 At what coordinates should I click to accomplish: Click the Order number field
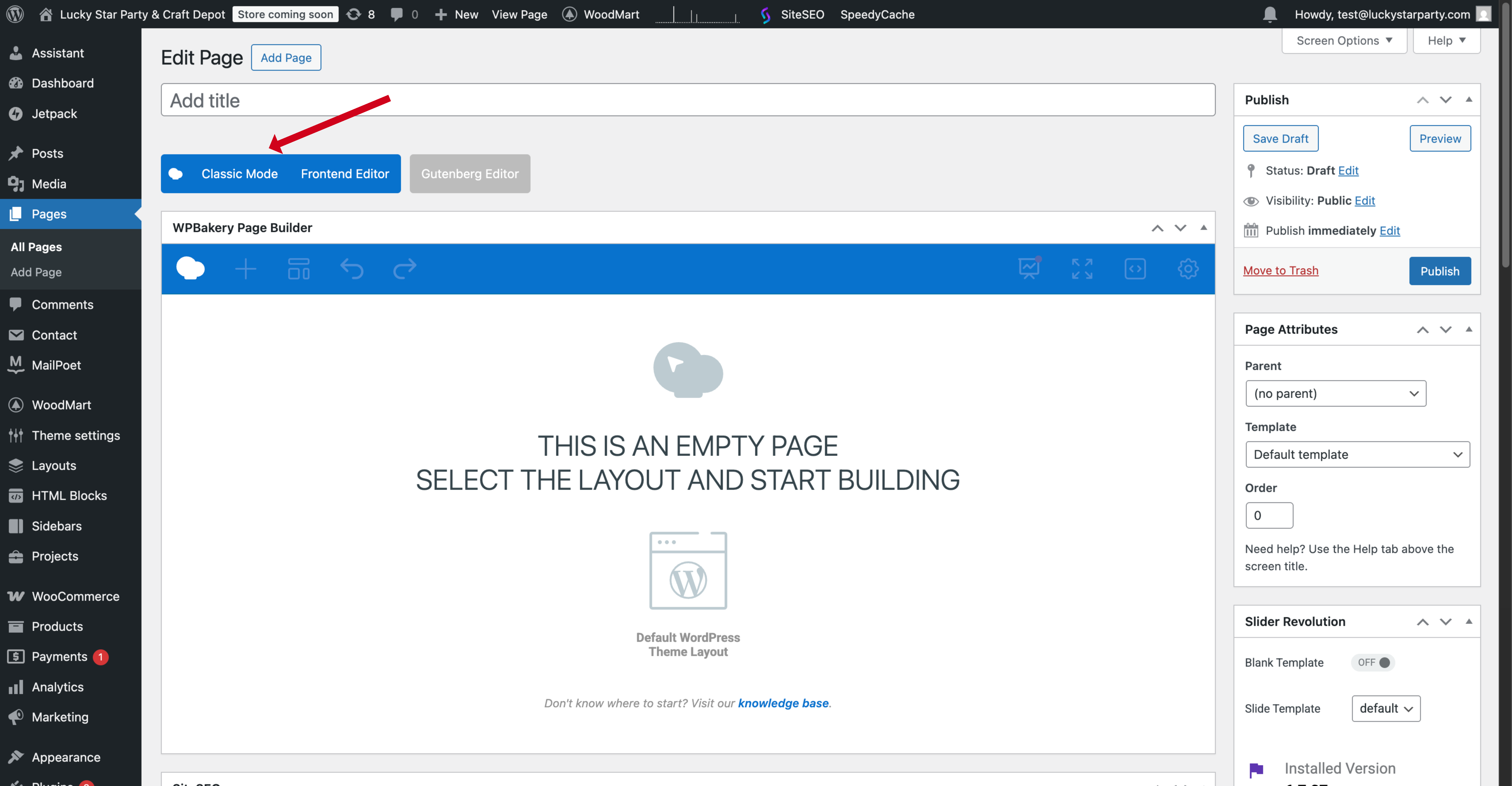pos(1269,515)
